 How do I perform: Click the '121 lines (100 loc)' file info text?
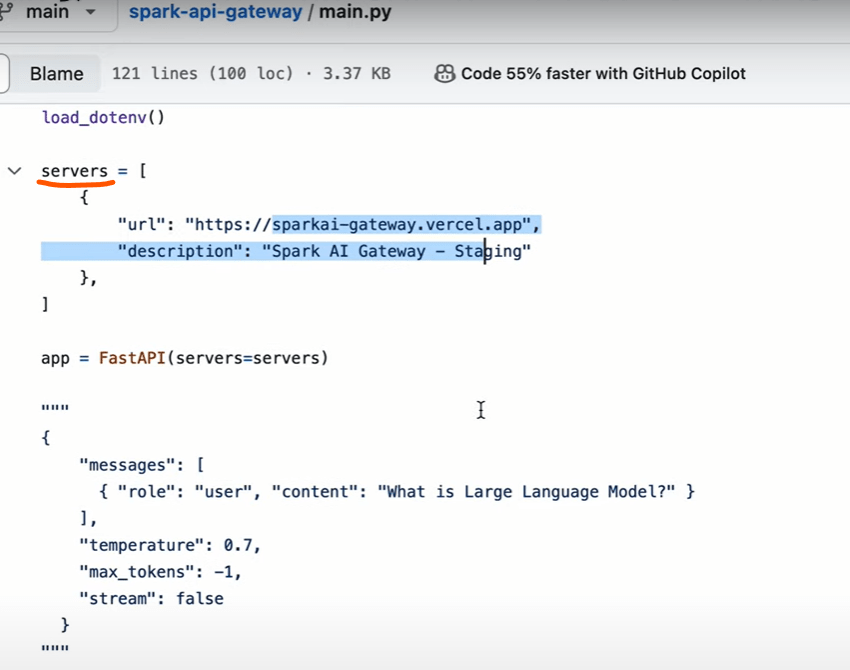point(203,73)
